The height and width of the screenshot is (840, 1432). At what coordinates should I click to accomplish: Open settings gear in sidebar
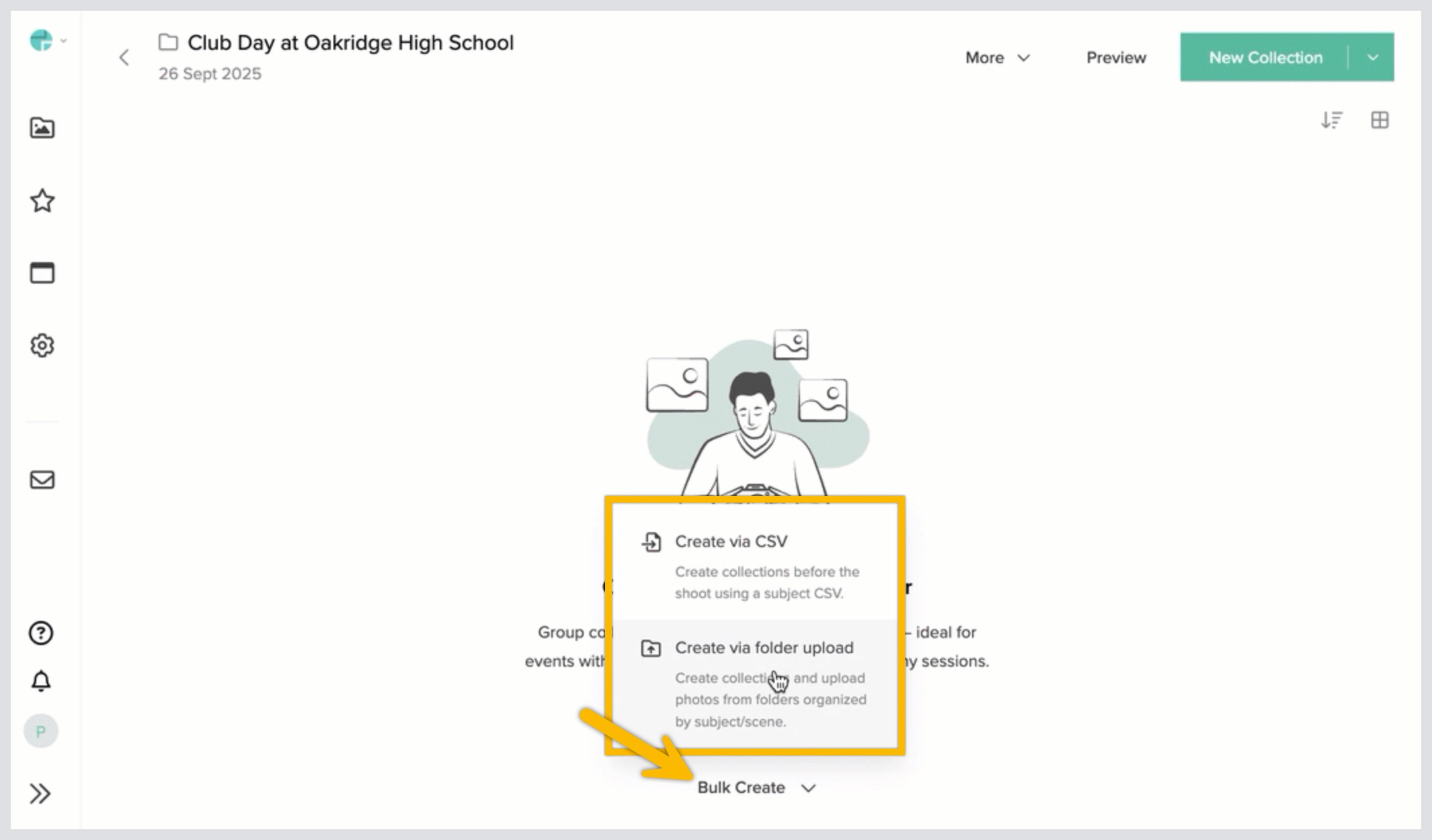tap(42, 345)
